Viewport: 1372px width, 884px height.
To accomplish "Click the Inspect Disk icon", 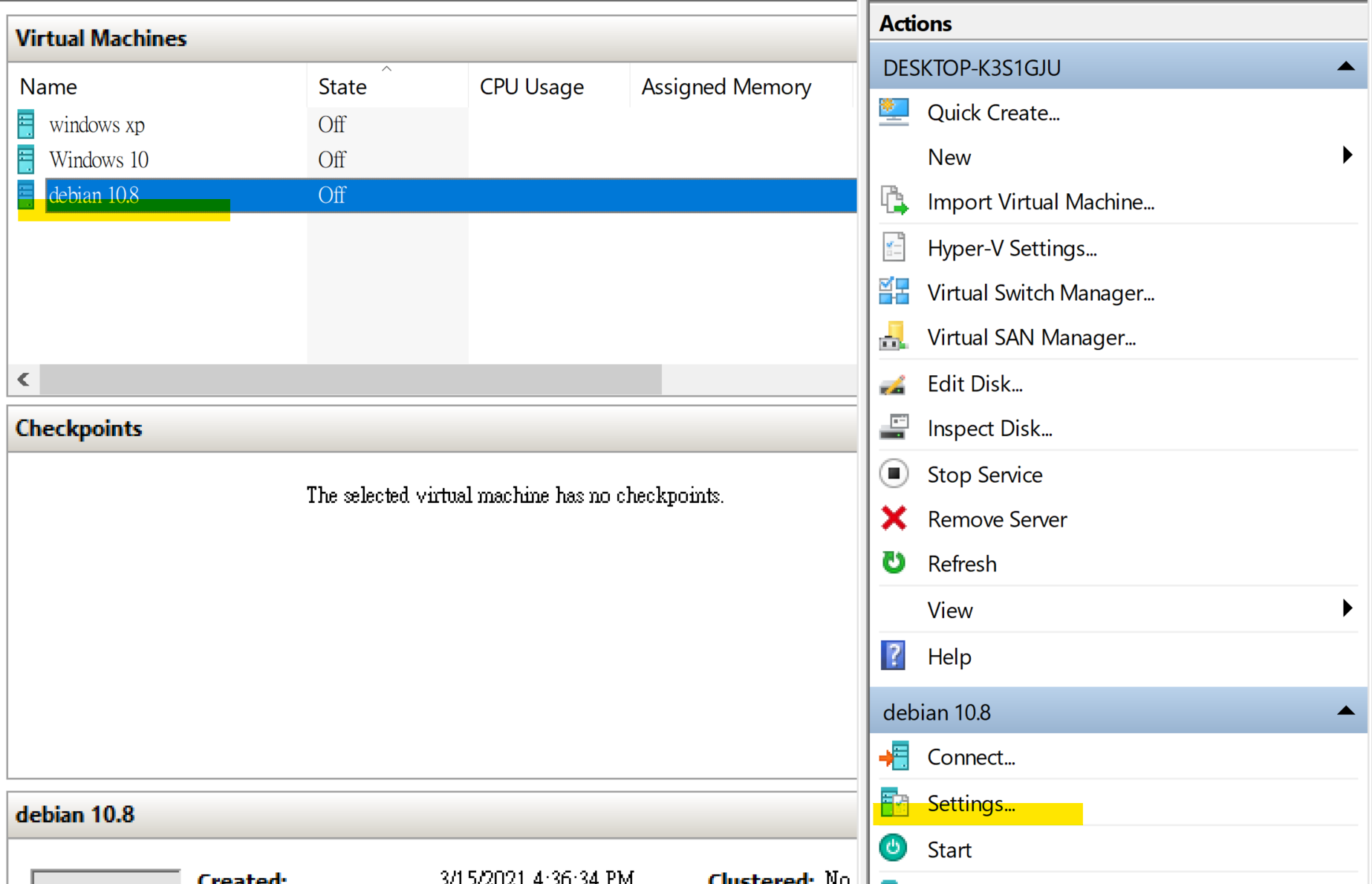I will pos(894,428).
